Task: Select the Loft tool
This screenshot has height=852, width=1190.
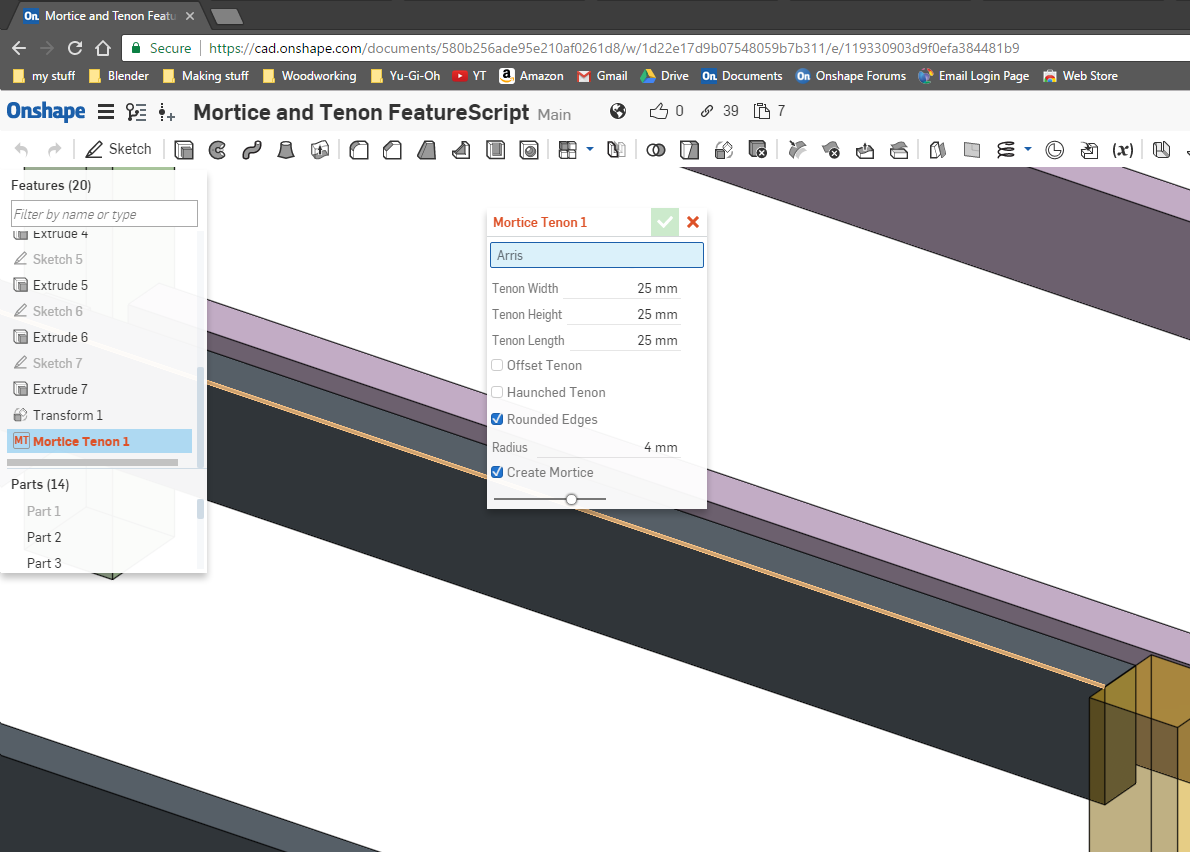Action: [x=286, y=150]
